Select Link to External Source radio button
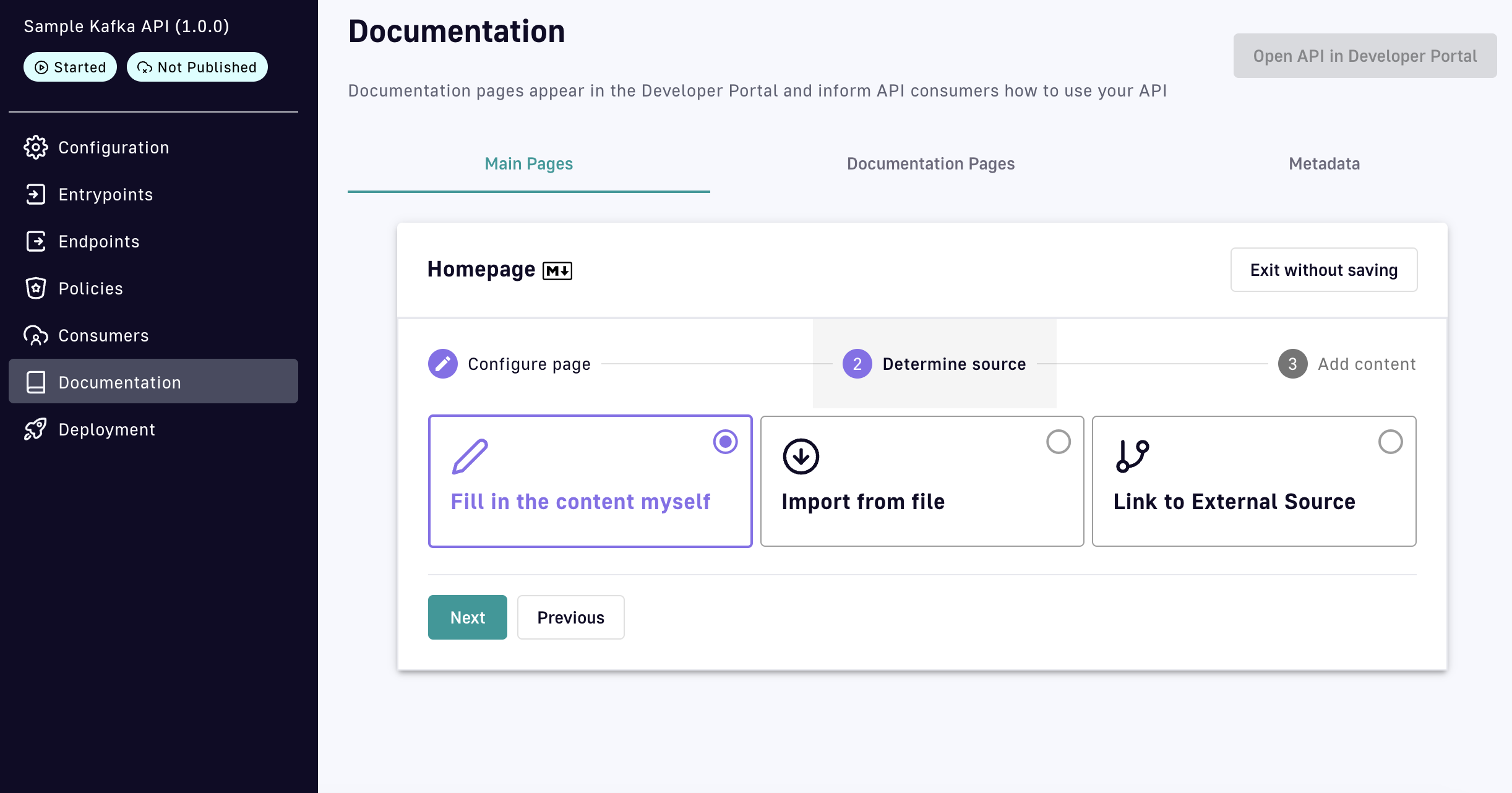 pos(1390,442)
